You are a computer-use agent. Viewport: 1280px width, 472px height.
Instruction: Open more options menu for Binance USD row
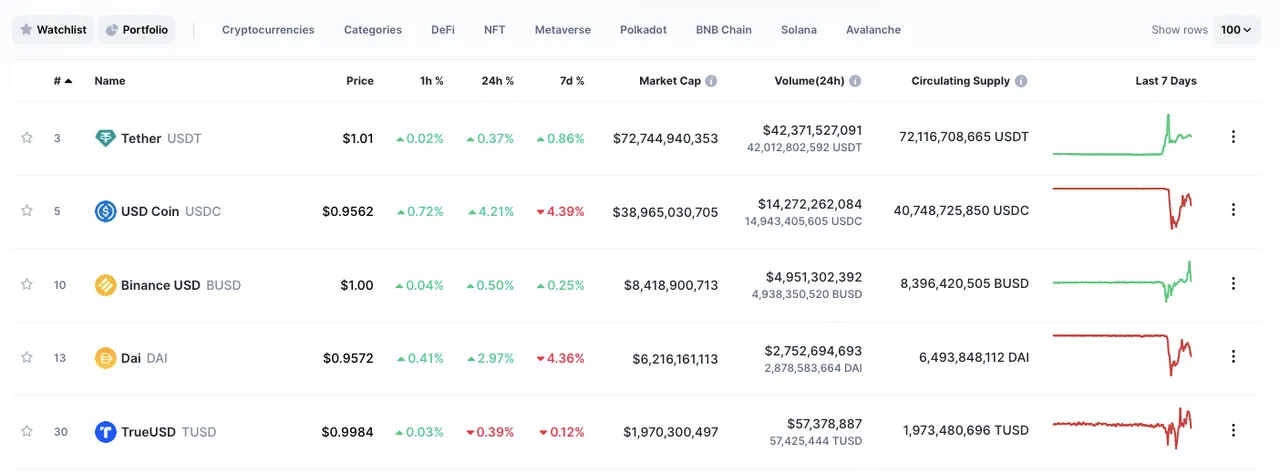1233,283
